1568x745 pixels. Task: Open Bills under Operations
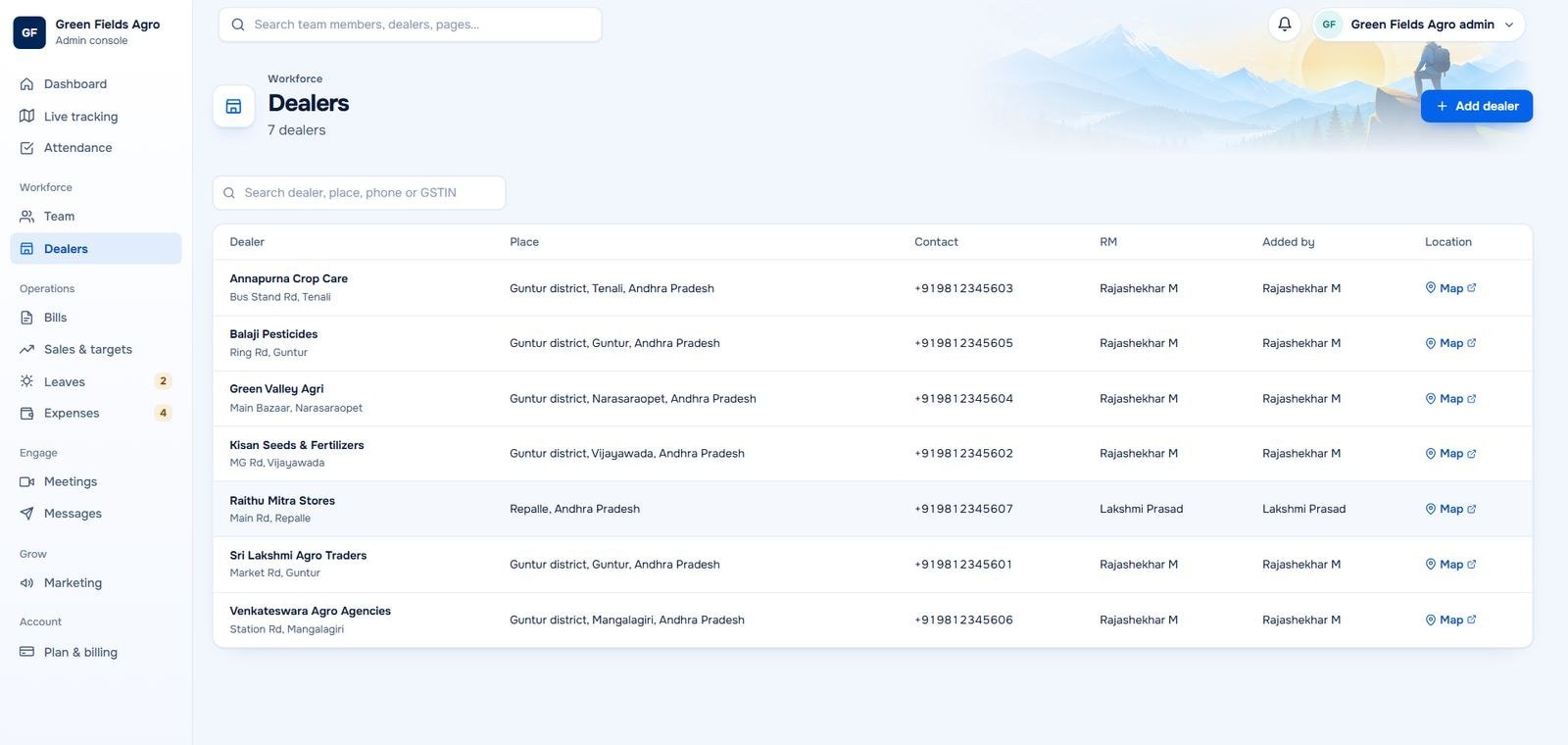tap(96, 318)
